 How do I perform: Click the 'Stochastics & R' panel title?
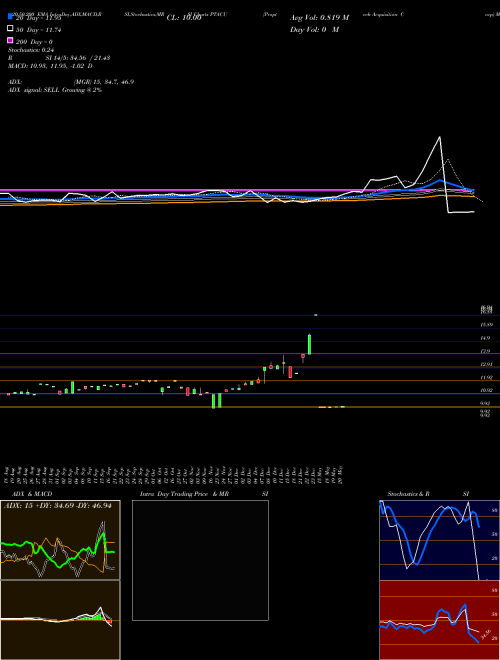(x=408, y=494)
